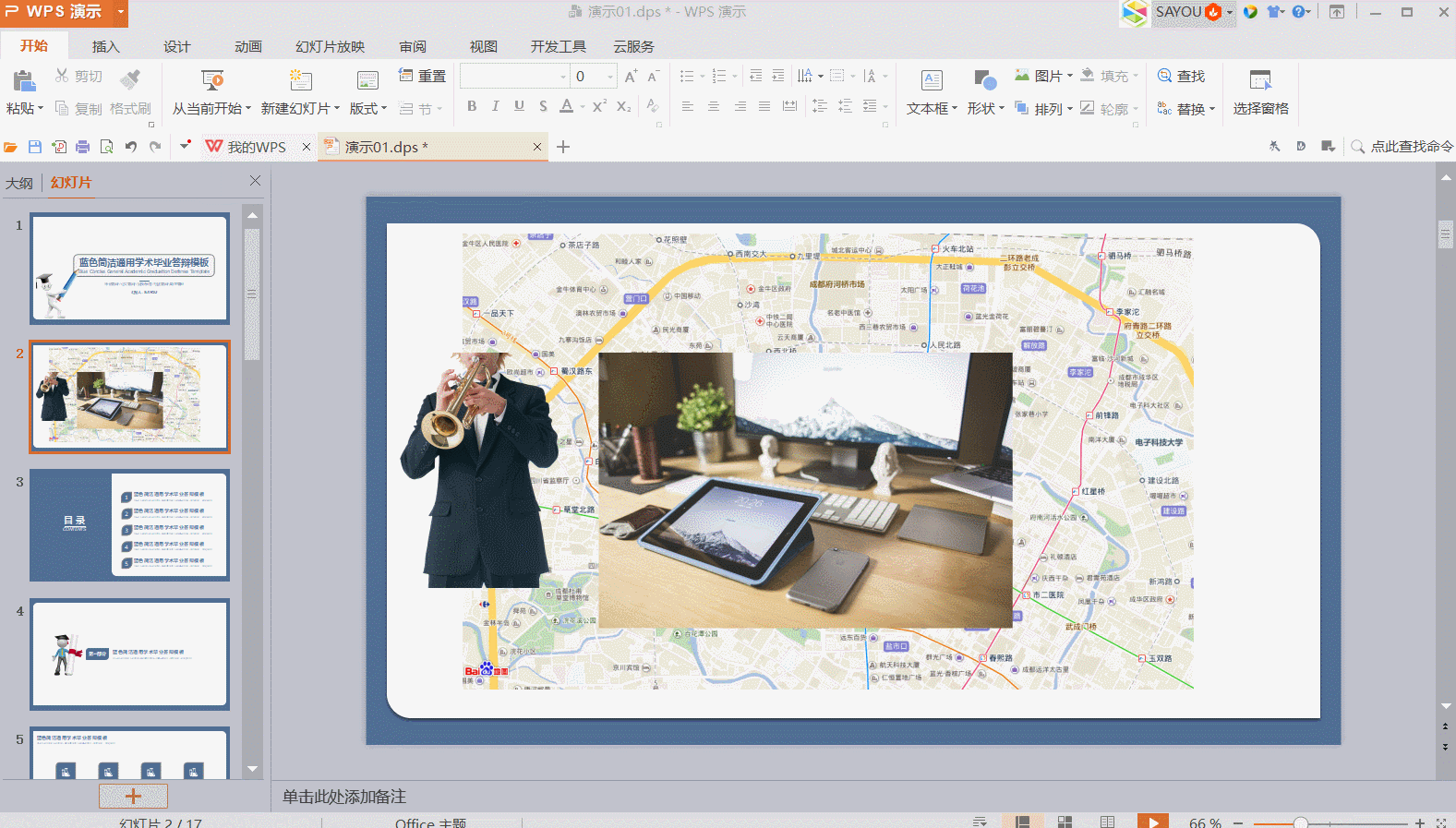Switch to the 大纲 outline tab

point(19,183)
